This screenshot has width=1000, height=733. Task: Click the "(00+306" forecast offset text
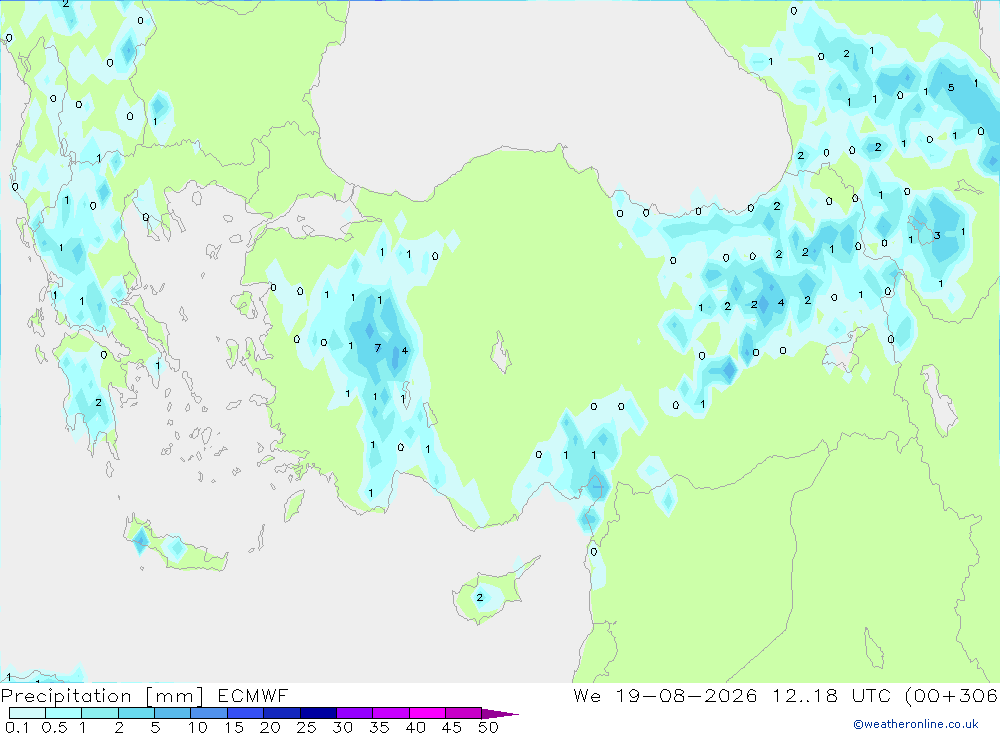[x=952, y=696]
